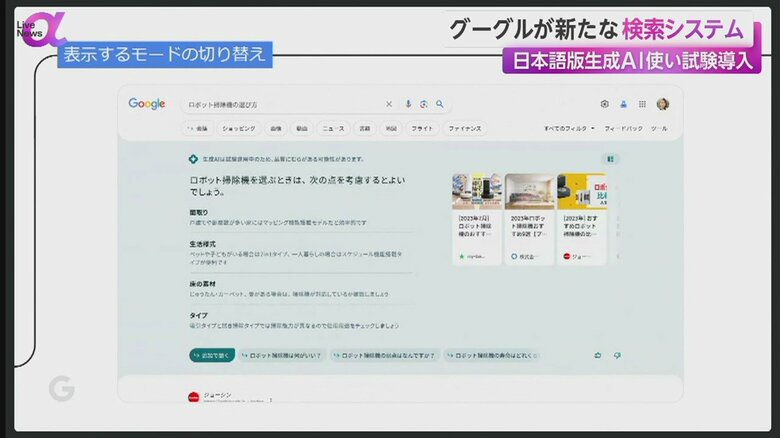Click the 間取り heading in AI answer
Image resolution: width=780 pixels, height=438 pixels.
tap(198, 213)
